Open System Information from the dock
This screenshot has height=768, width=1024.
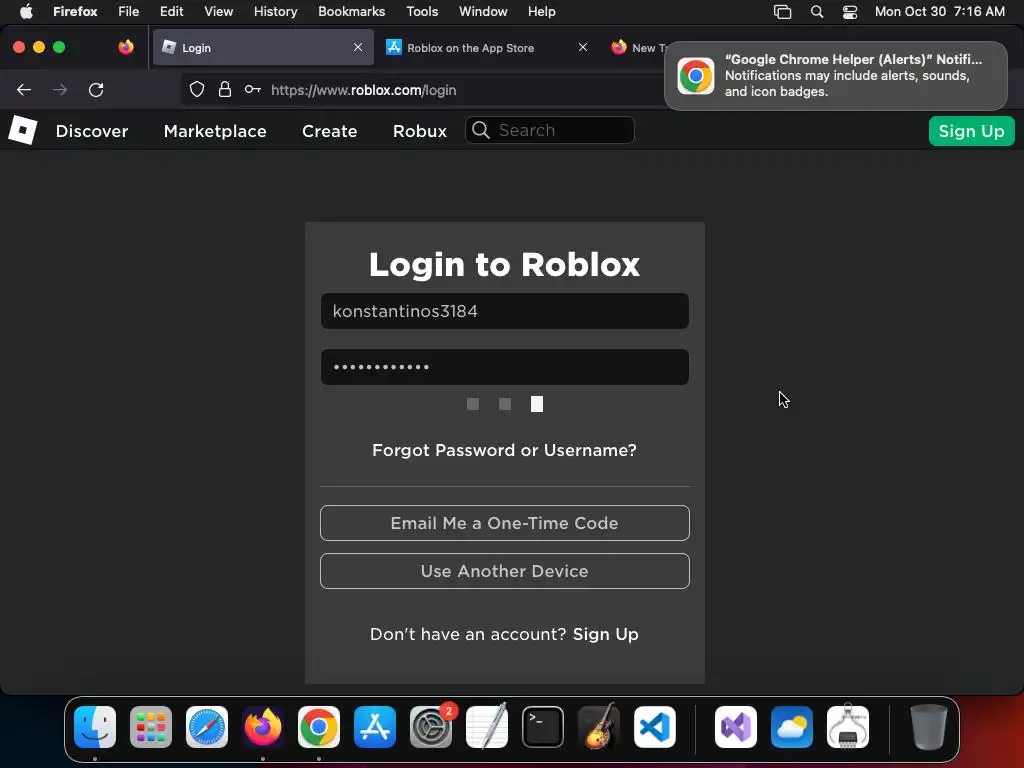[x=848, y=727]
